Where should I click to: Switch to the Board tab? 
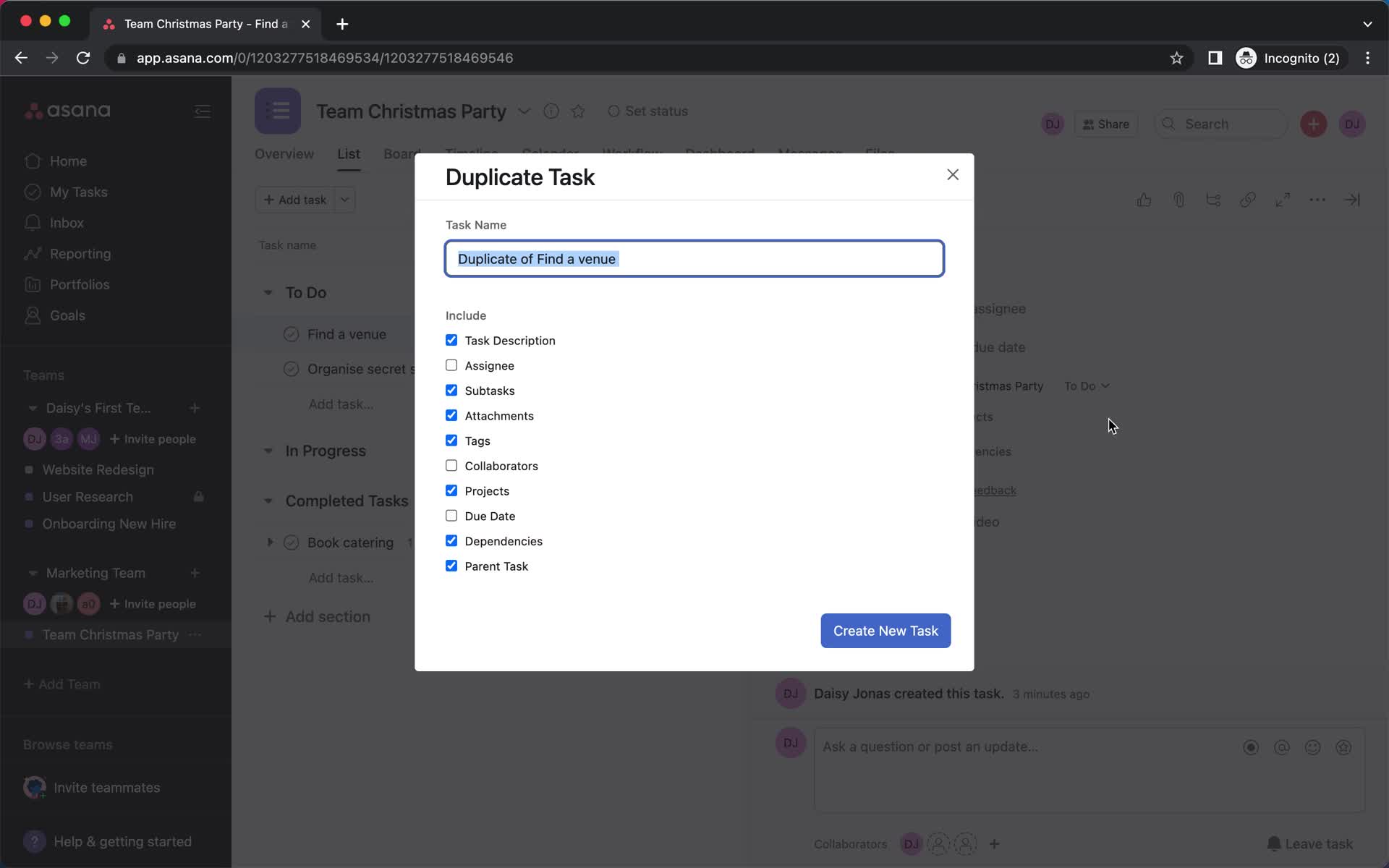tap(402, 154)
